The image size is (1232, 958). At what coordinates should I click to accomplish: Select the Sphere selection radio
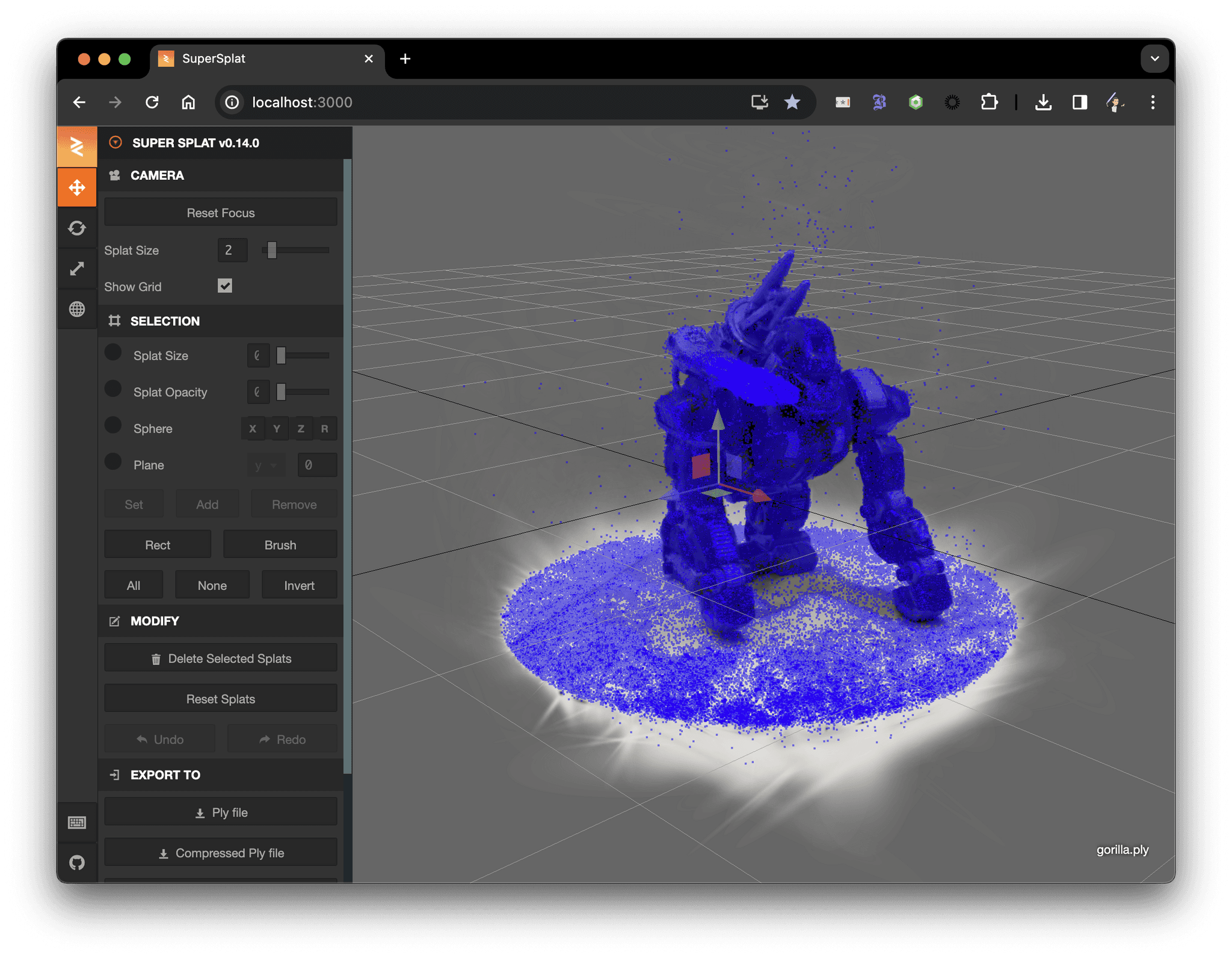coord(113,426)
